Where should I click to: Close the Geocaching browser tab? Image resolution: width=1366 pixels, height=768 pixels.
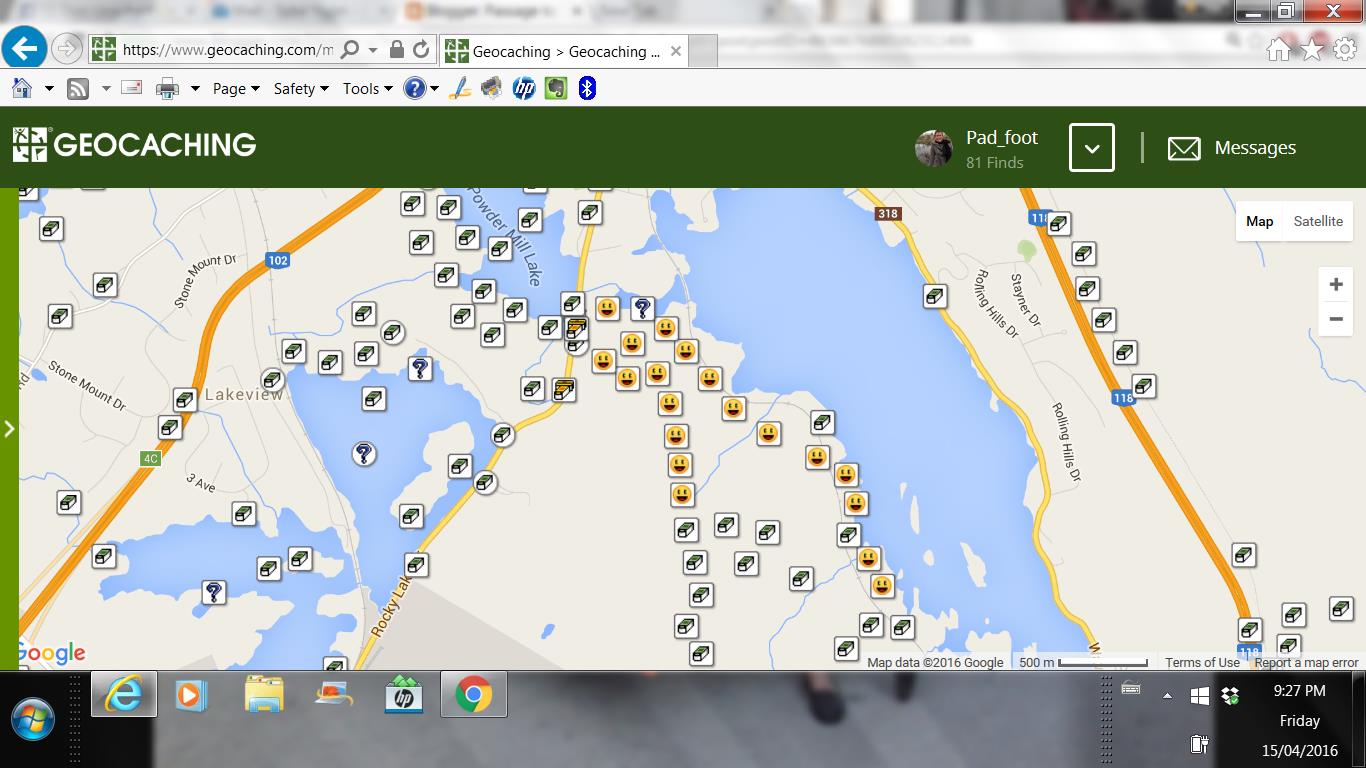pyautogui.click(x=676, y=51)
